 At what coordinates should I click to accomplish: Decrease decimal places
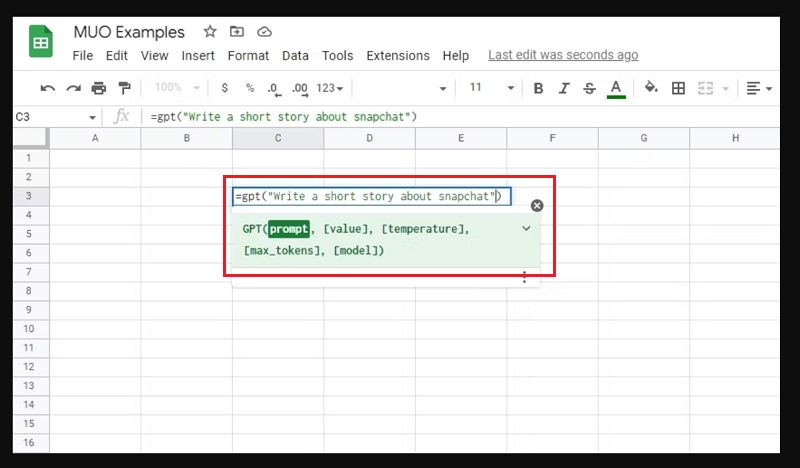click(274, 89)
